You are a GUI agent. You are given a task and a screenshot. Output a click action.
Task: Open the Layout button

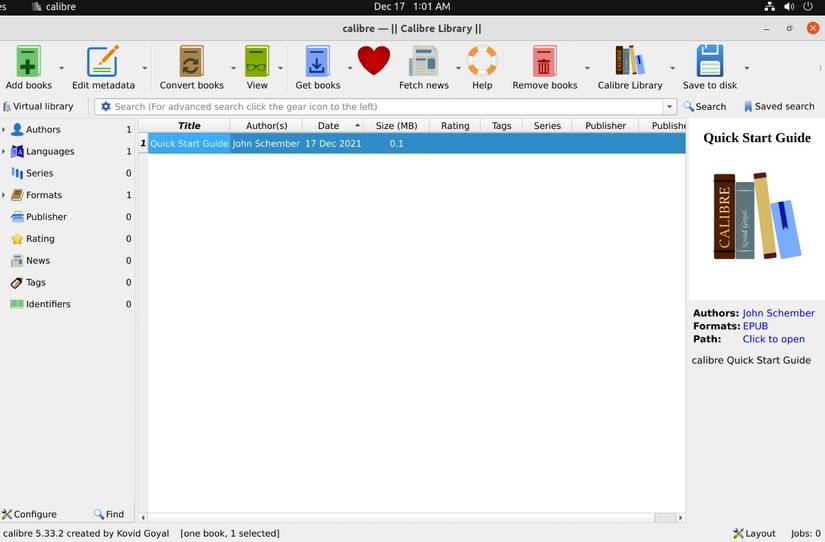click(754, 534)
